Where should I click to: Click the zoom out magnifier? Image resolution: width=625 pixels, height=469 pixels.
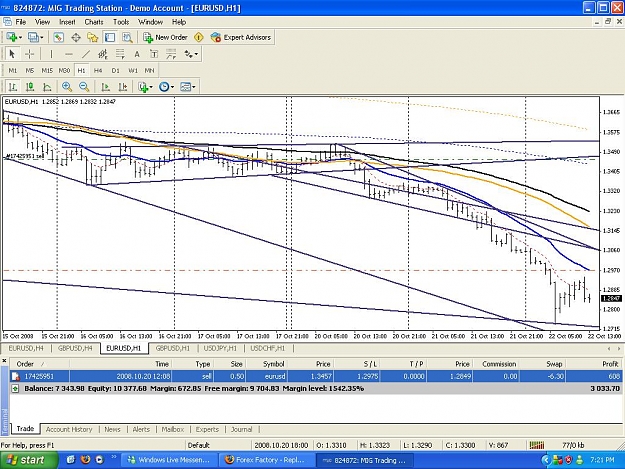(84, 87)
